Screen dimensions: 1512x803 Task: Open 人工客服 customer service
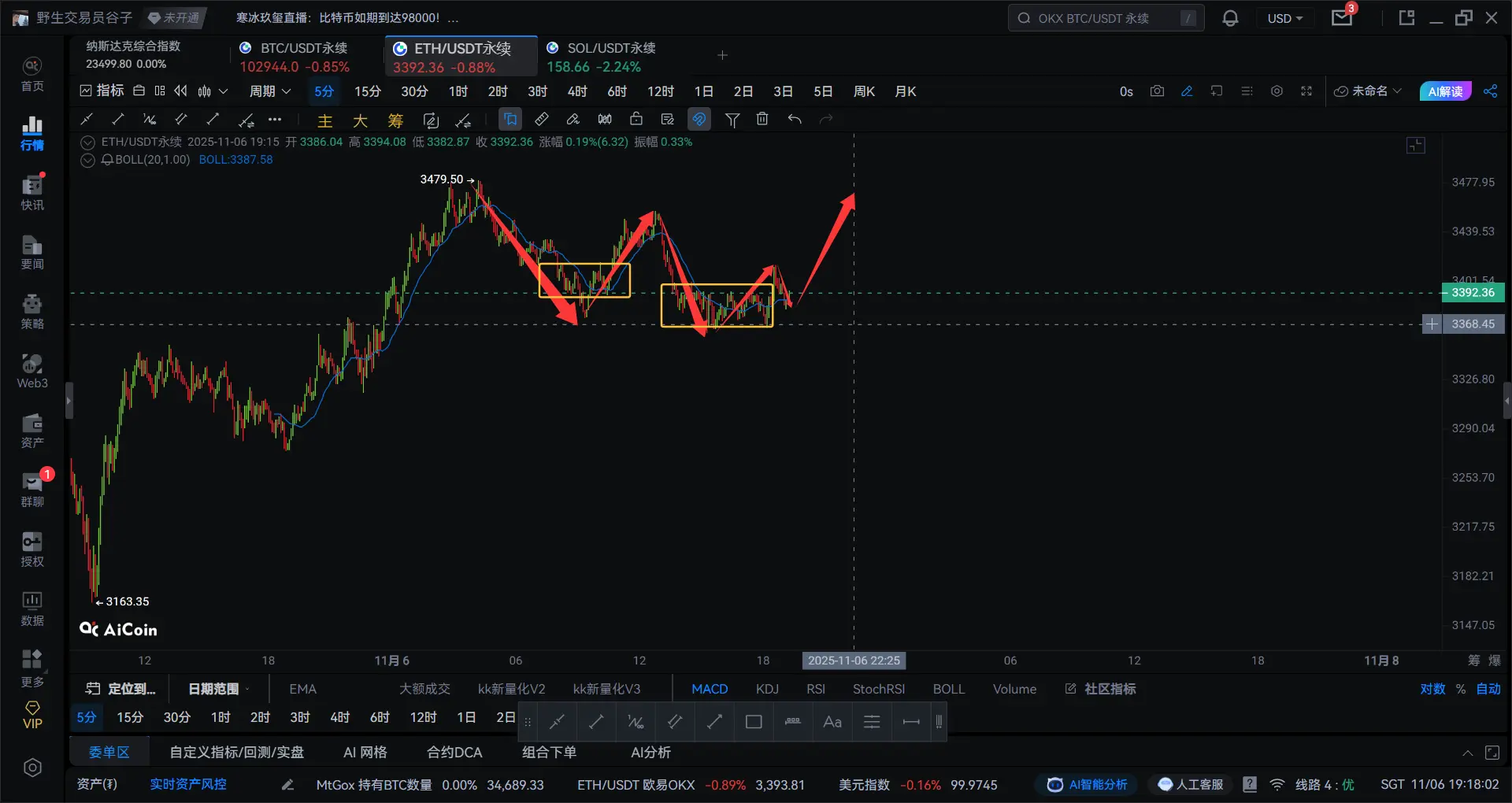[x=1190, y=785]
